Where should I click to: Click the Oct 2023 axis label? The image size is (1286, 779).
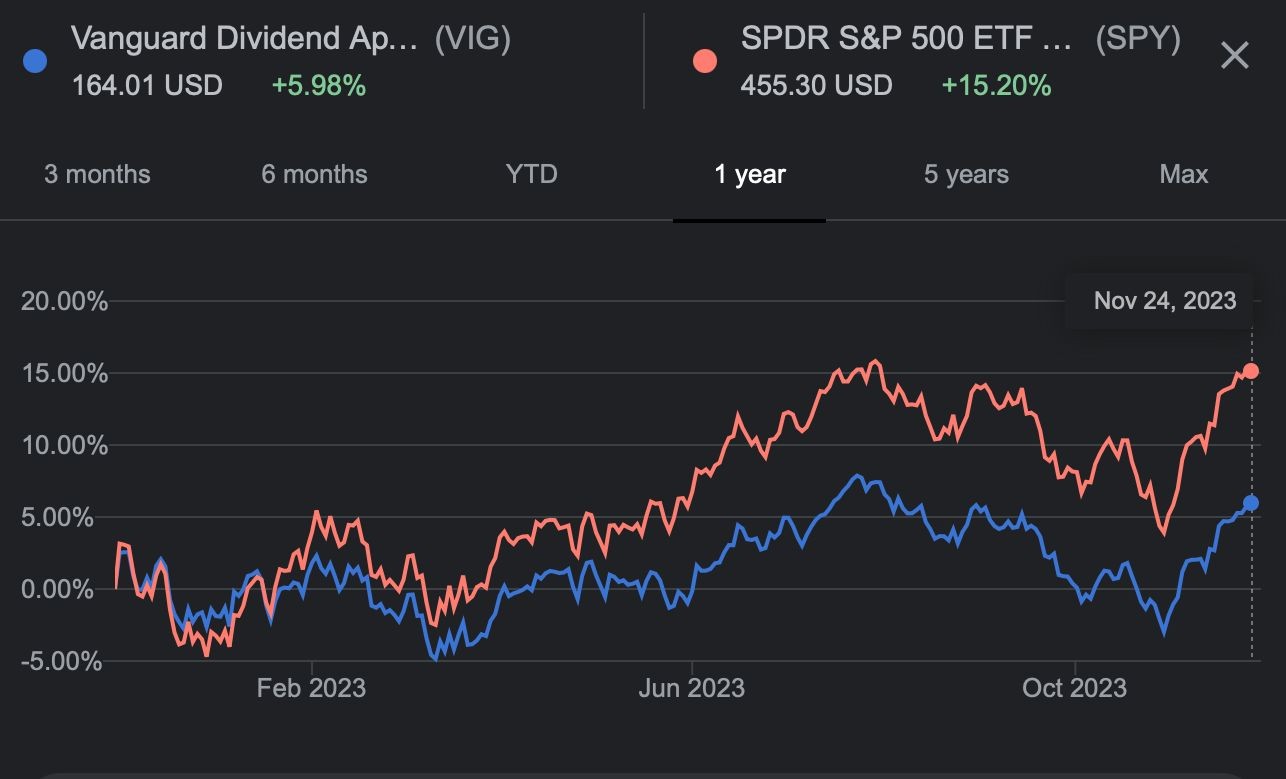1074,688
